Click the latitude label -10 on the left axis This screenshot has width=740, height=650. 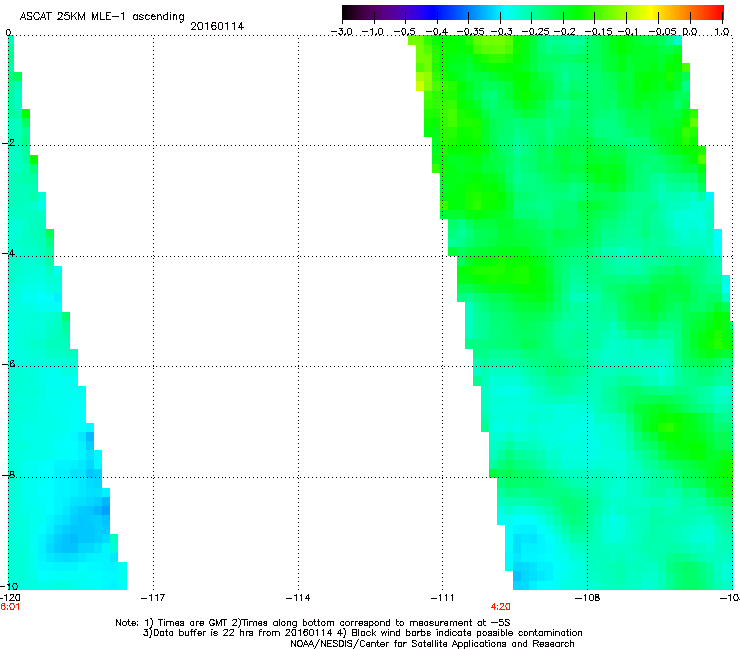pyautogui.click(x=9, y=586)
